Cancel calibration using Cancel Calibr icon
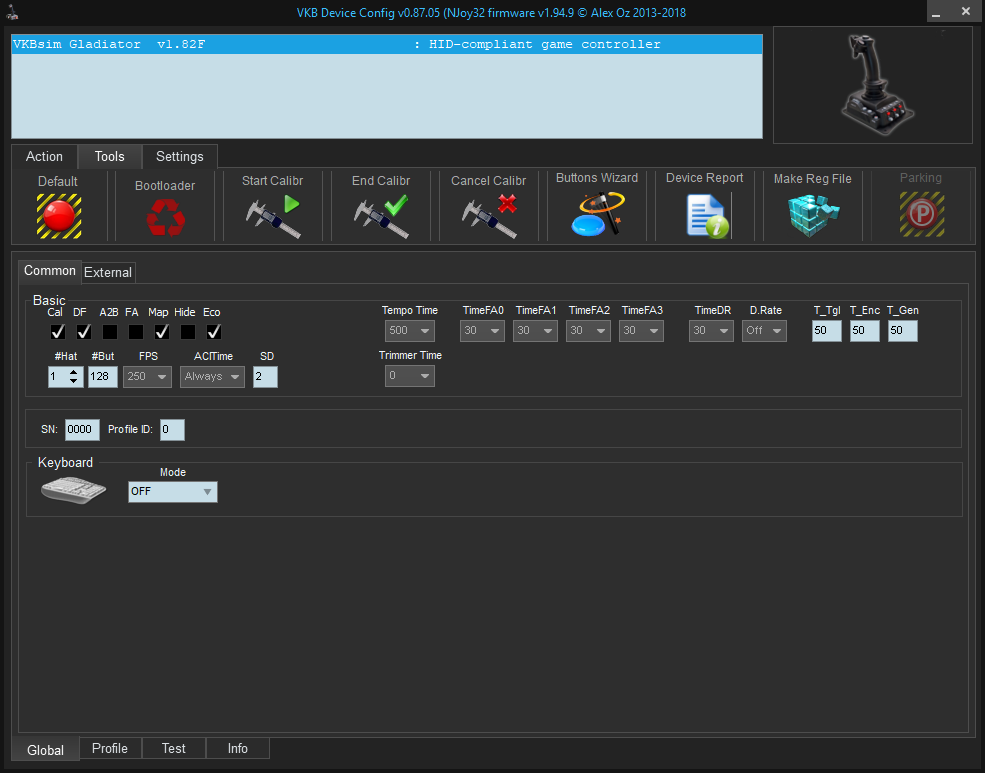 [x=488, y=216]
